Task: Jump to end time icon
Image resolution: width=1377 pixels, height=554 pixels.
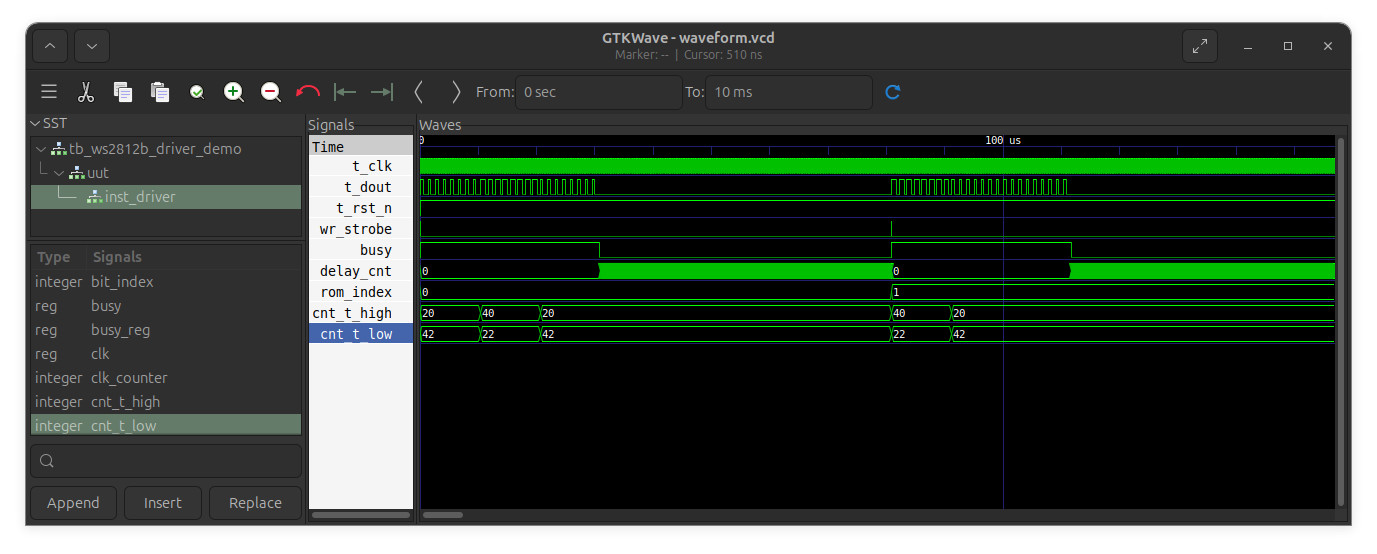Action: coord(382,92)
